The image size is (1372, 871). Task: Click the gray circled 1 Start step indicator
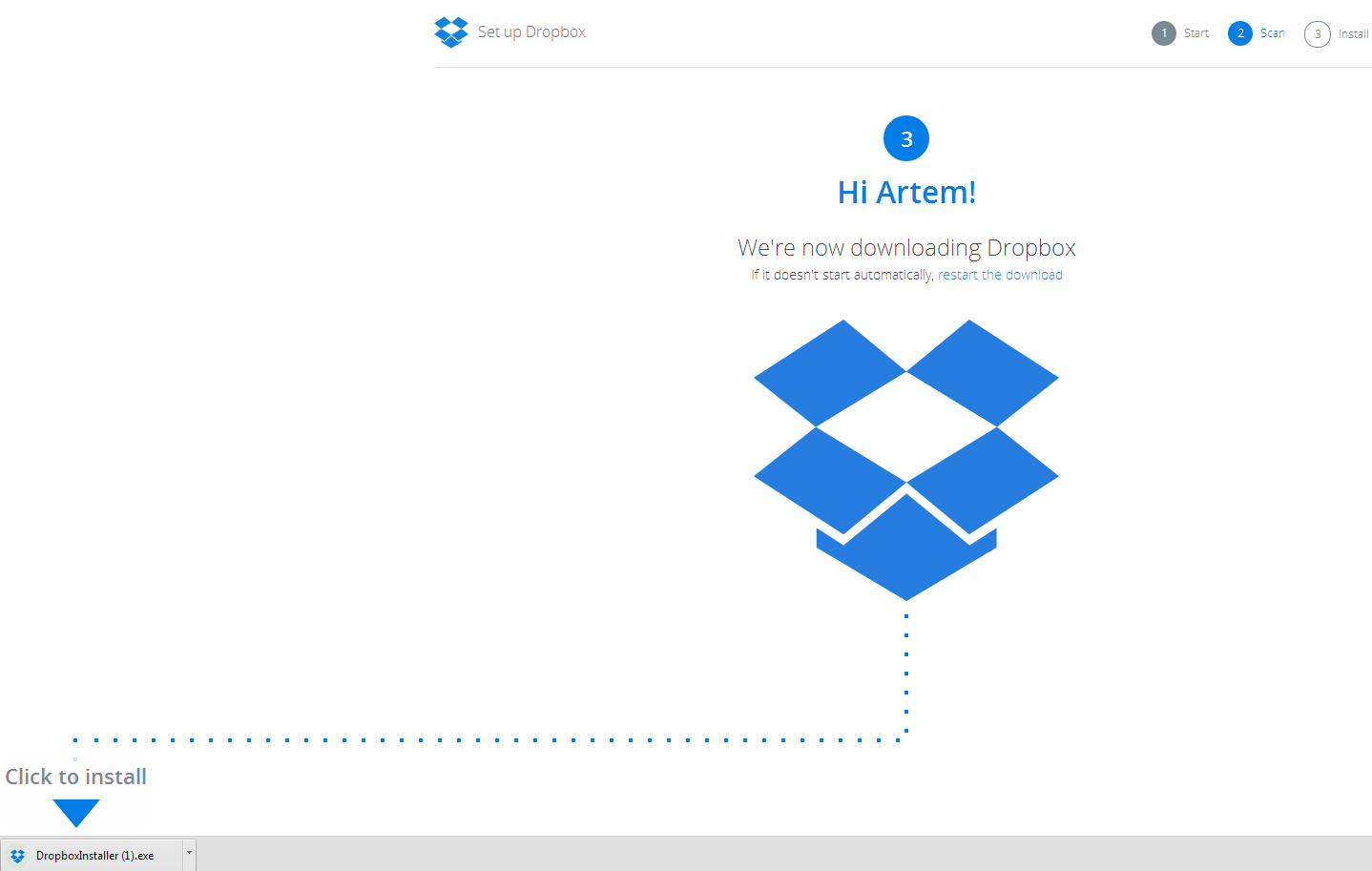coord(1163,32)
